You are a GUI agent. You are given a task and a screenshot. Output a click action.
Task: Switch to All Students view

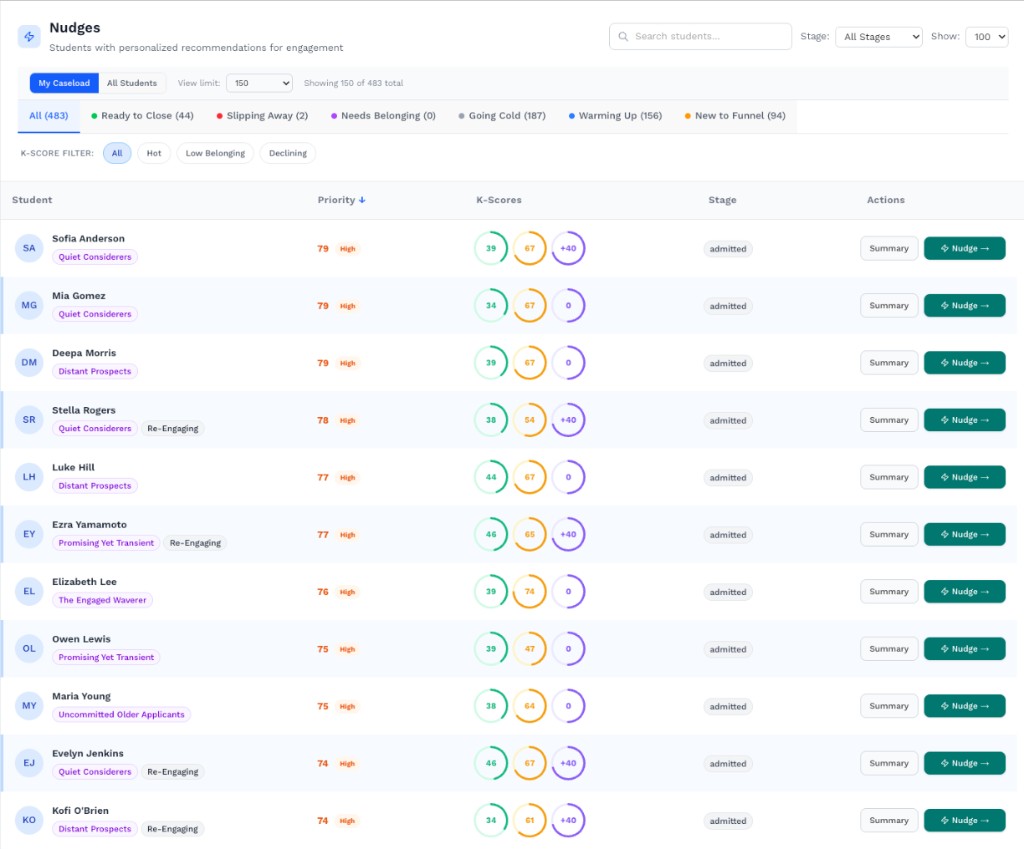tap(132, 83)
